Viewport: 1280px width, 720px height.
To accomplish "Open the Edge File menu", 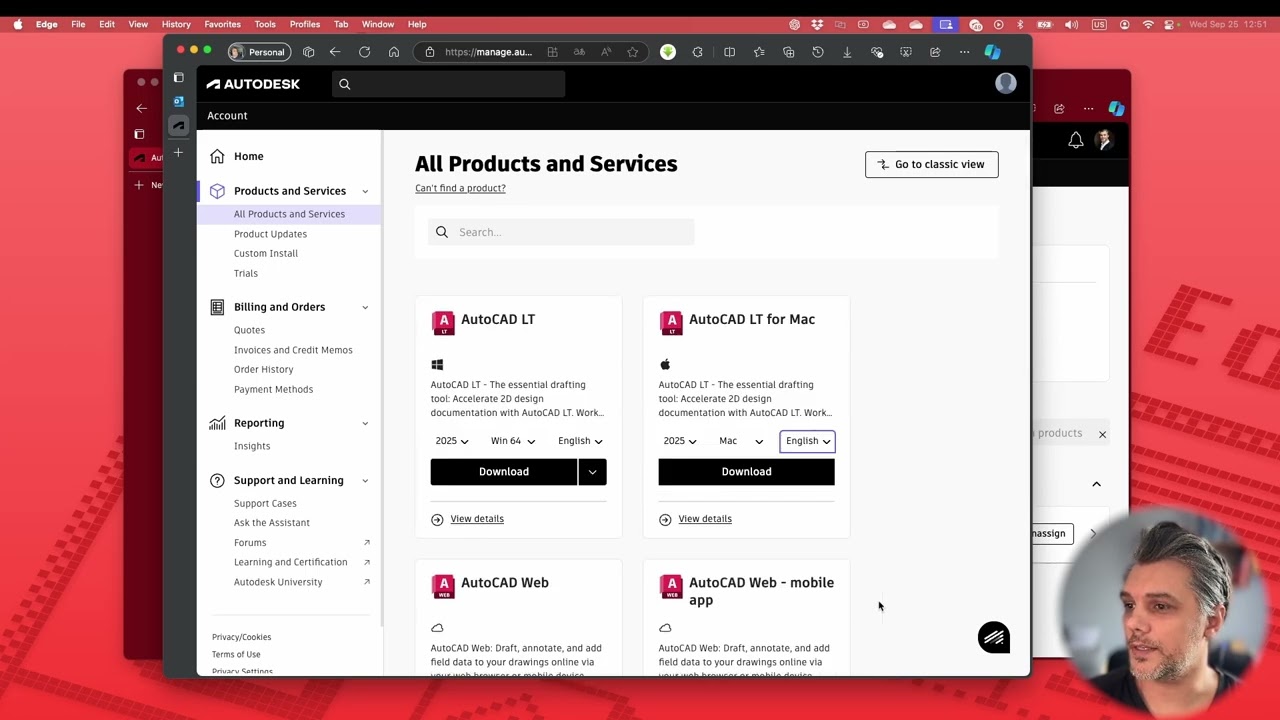I will 78,24.
